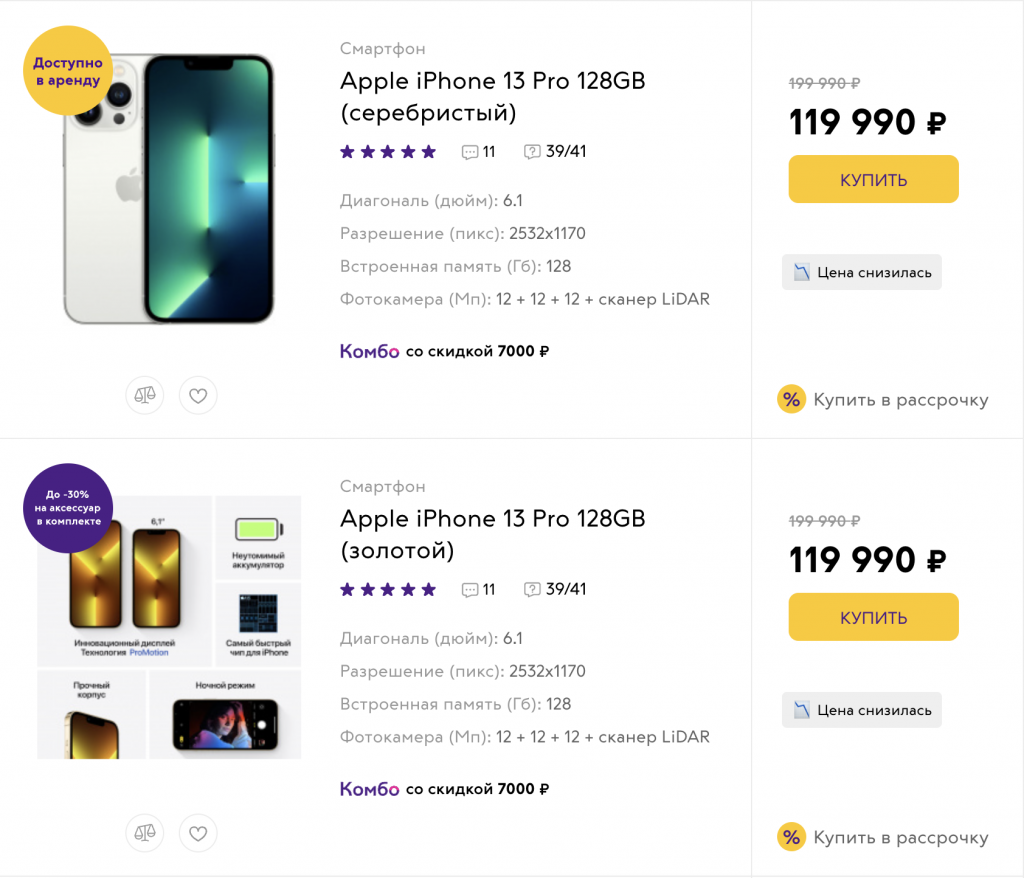Open gold iPhone 13 Pro title link

492,534
